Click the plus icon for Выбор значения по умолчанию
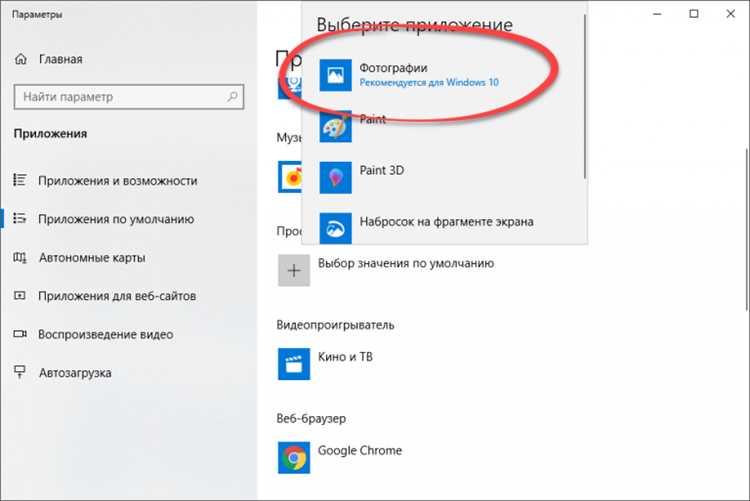This screenshot has width=750, height=501. pyautogui.click(x=292, y=270)
